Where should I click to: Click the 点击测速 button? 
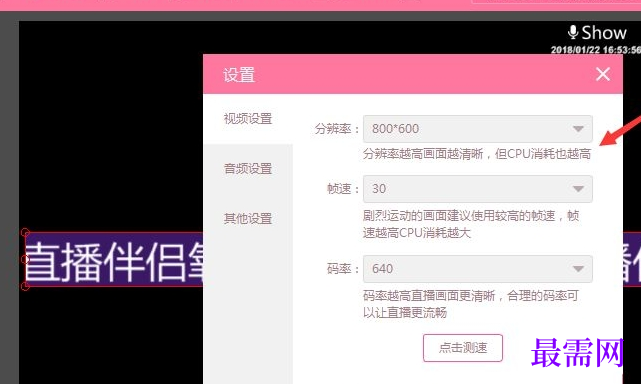[x=463, y=348]
